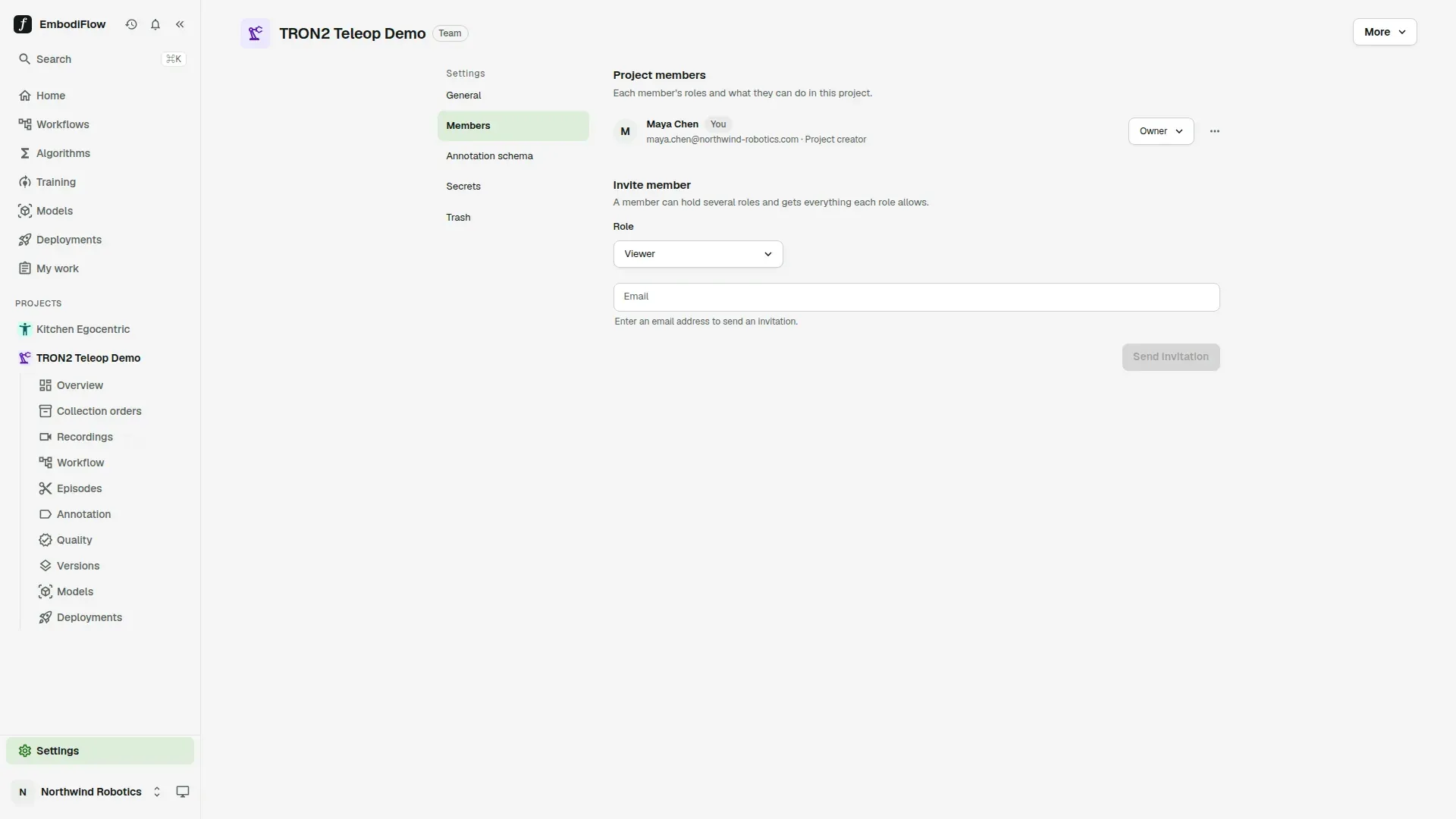Click the Annotation tag icon
The height and width of the screenshot is (819, 1456).
coord(45,514)
